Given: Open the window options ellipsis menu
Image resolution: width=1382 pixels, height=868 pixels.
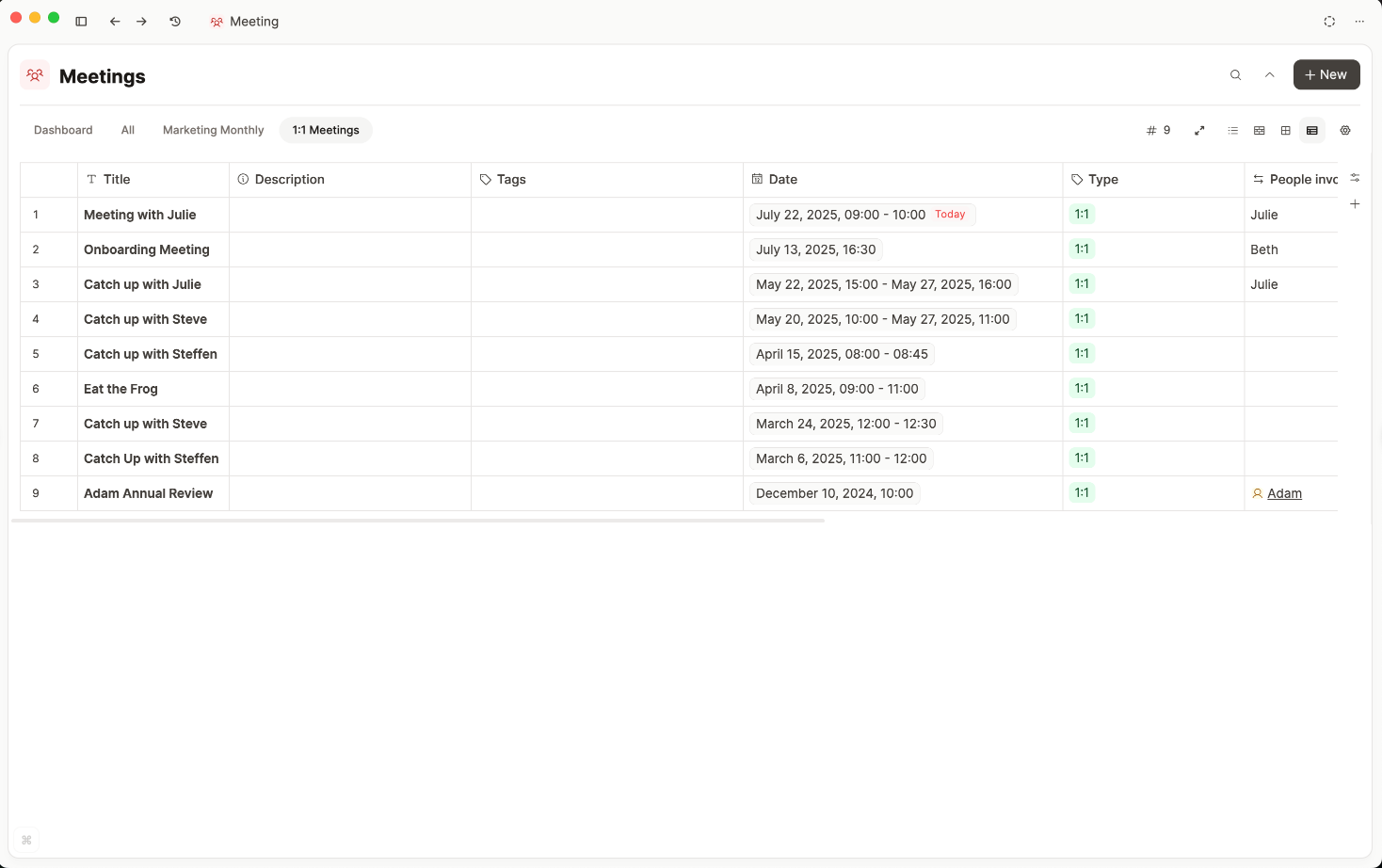Looking at the screenshot, I should [1359, 21].
